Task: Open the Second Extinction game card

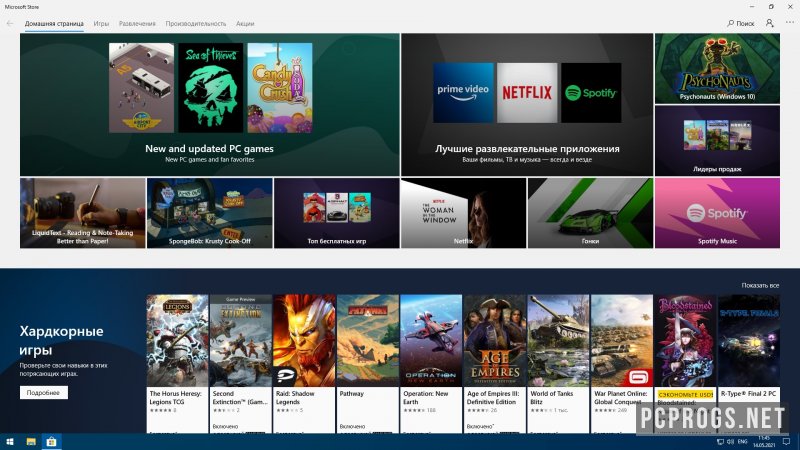Action: [x=241, y=364]
